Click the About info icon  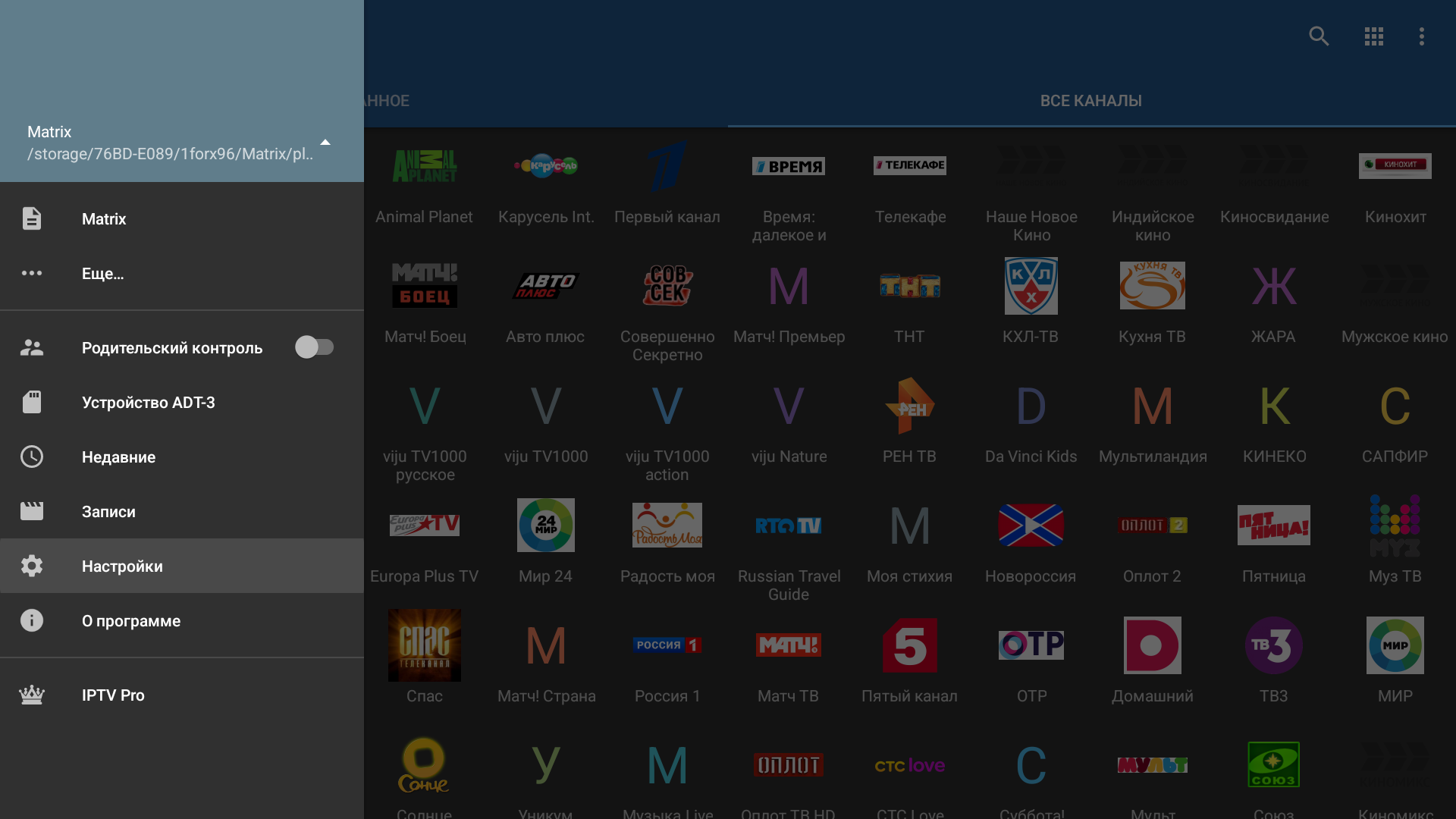[x=32, y=620]
